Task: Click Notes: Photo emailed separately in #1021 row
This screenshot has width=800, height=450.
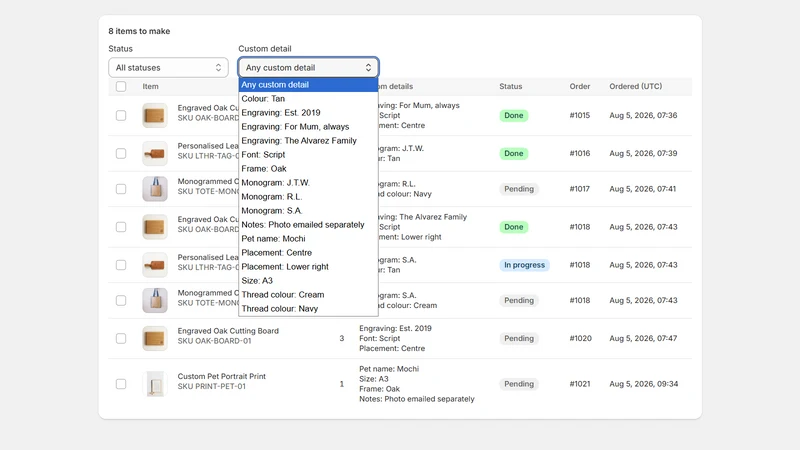Action: click(x=417, y=399)
